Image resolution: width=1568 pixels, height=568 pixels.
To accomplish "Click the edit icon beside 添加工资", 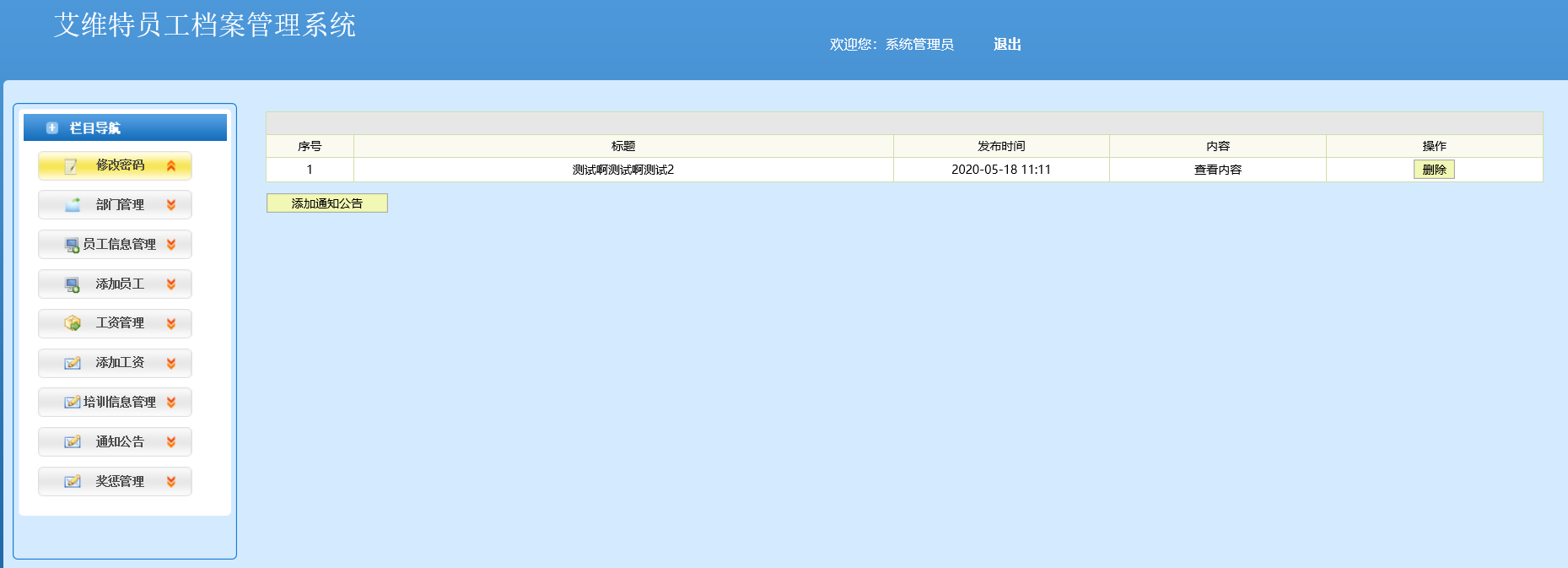I will [73, 363].
